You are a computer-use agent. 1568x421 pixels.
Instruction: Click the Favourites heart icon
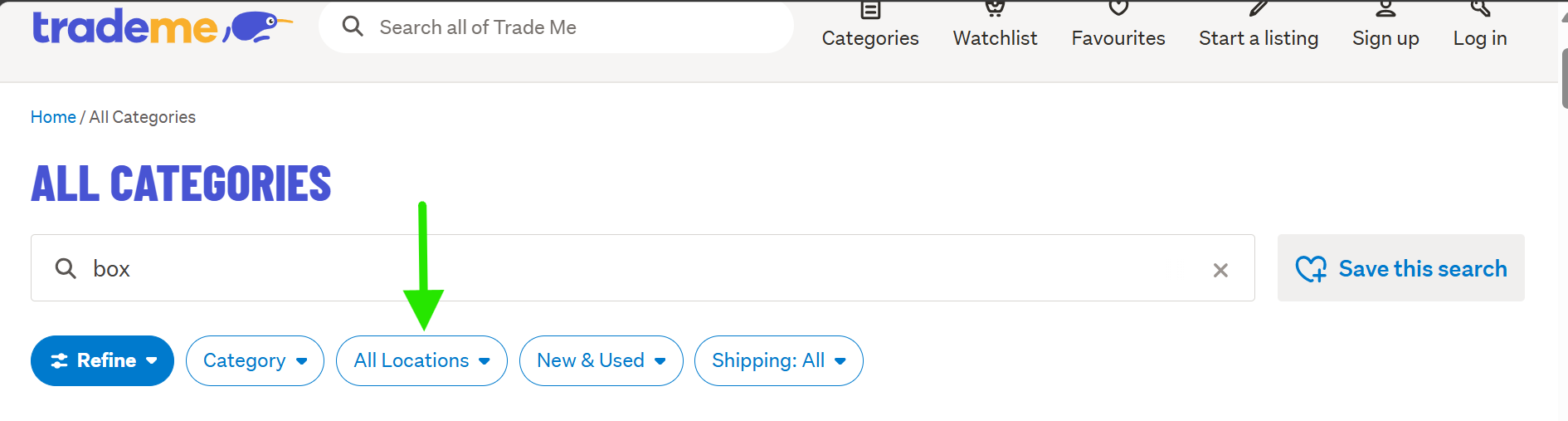tap(1118, 8)
